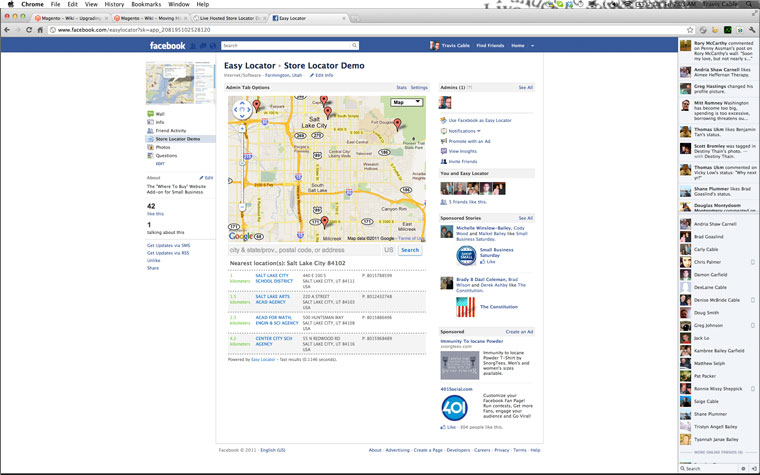Open the Settings link in Admin Tab Options

coord(419,88)
